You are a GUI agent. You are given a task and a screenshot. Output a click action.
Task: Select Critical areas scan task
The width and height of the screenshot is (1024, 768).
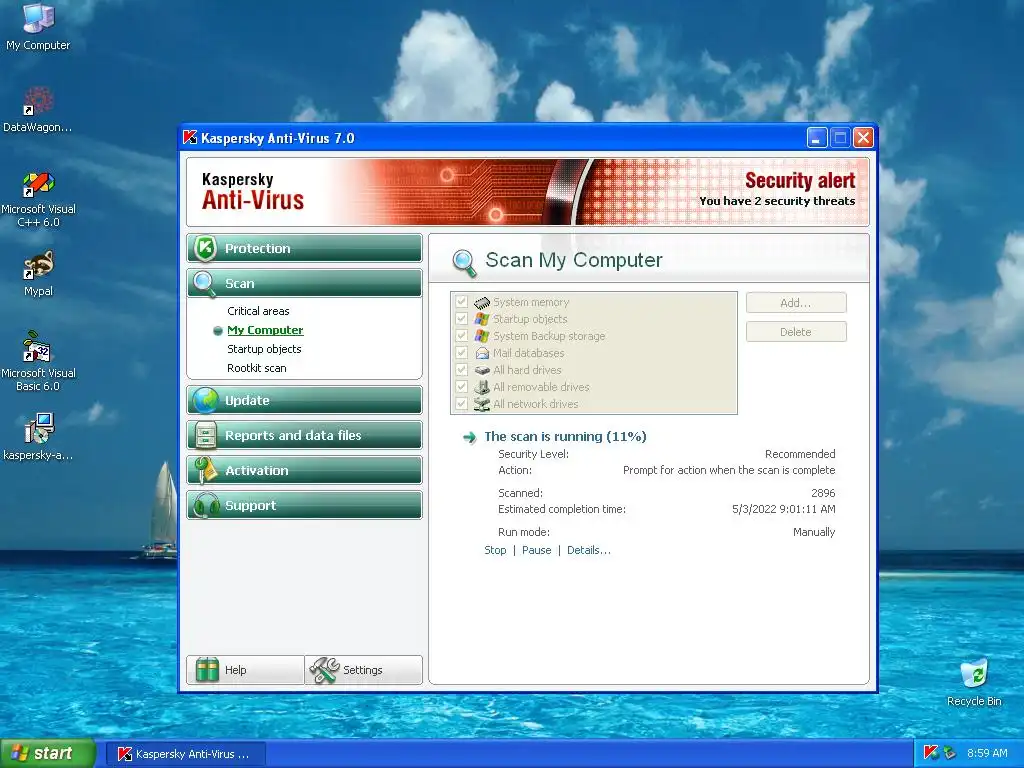point(258,311)
